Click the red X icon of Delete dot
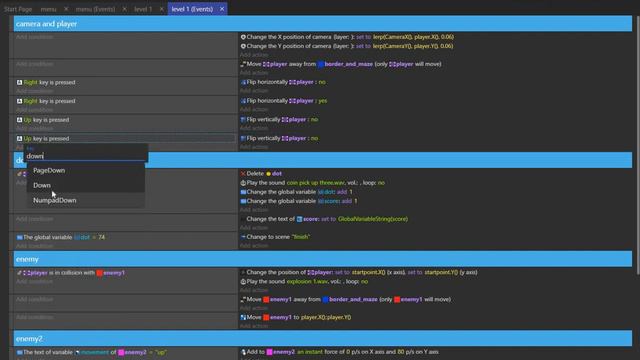Image resolution: width=640 pixels, height=360 pixels. click(243, 173)
